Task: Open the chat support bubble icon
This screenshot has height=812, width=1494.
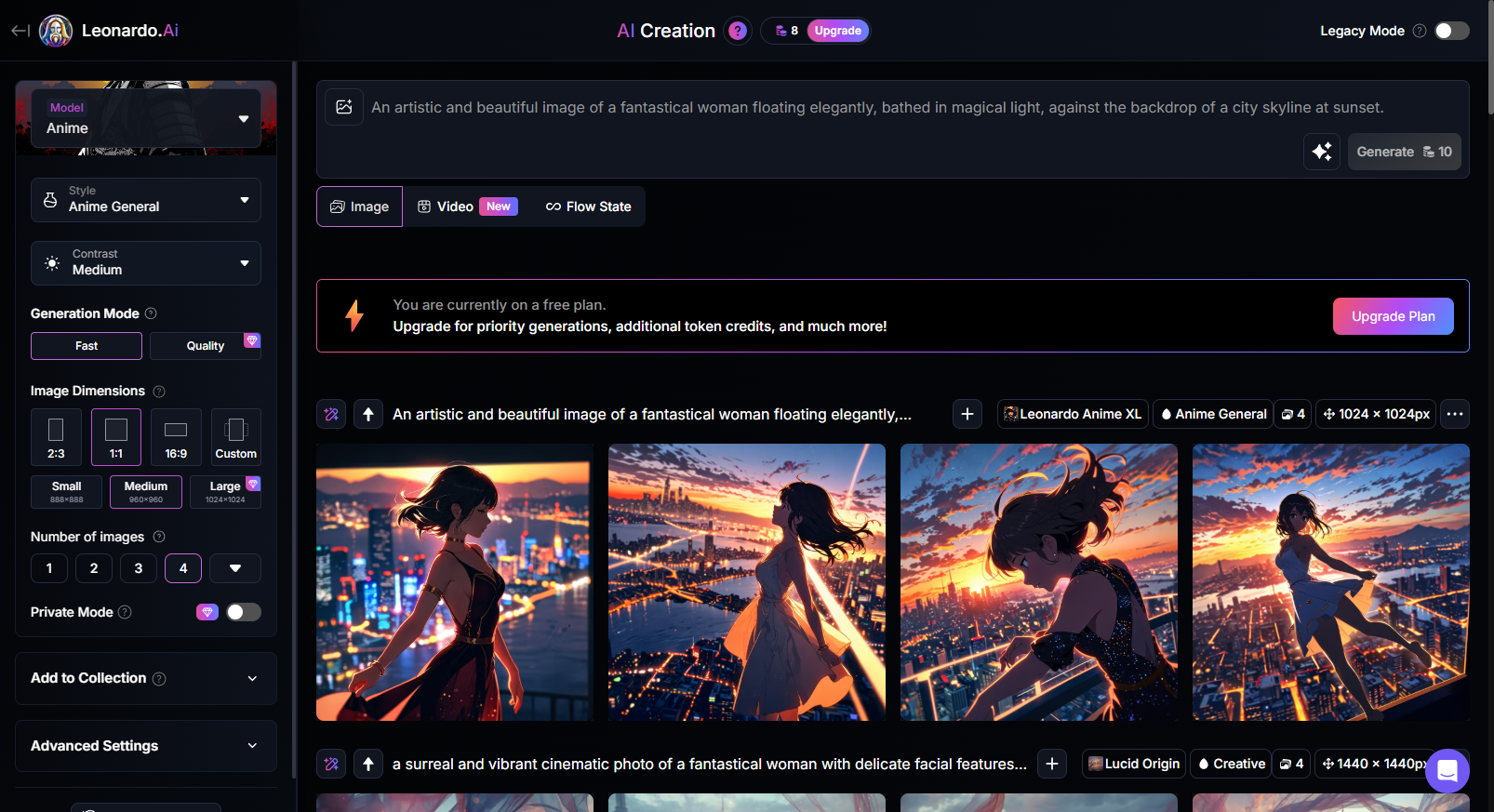Action: click(1447, 770)
